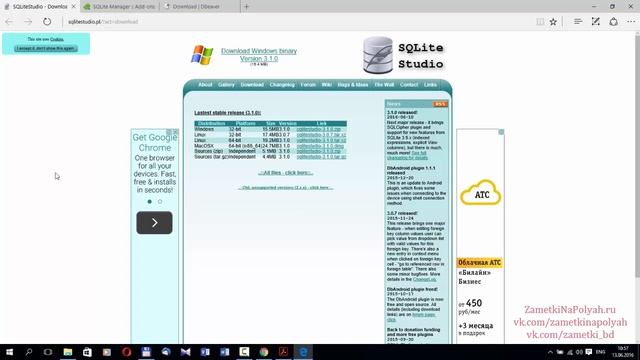The height and width of the screenshot is (360, 640).
Task: Open Google Chrome from the taskbar
Action: [x=264, y=352]
